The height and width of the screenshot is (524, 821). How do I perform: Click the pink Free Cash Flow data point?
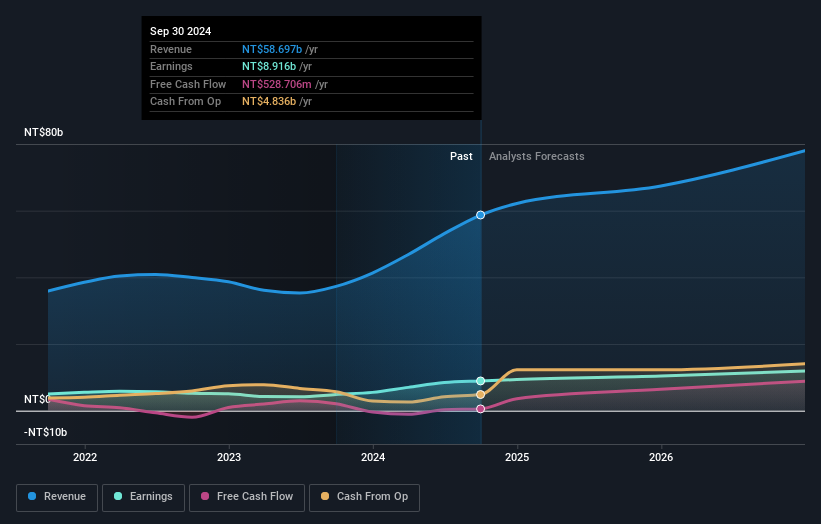480,409
